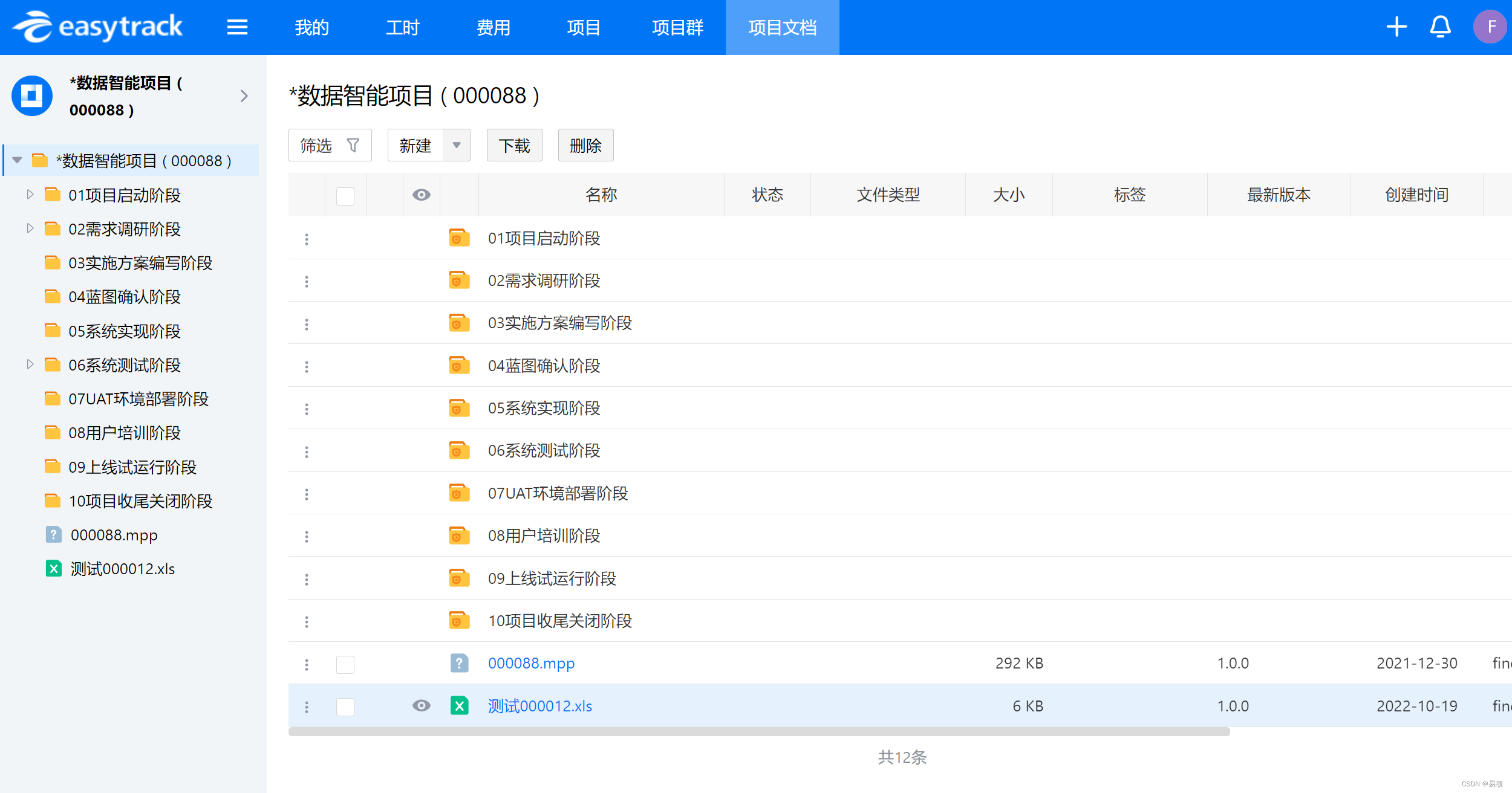The image size is (1512, 793).
Task: Open the user avatar F menu
Action: click(1490, 27)
